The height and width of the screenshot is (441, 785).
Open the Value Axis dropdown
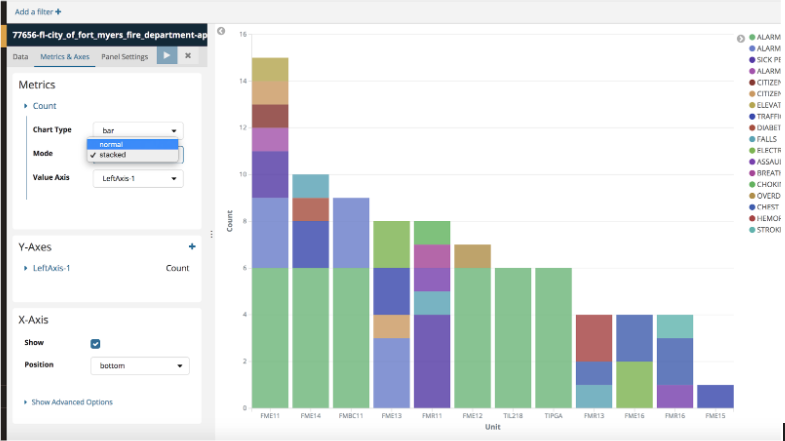click(x=138, y=178)
